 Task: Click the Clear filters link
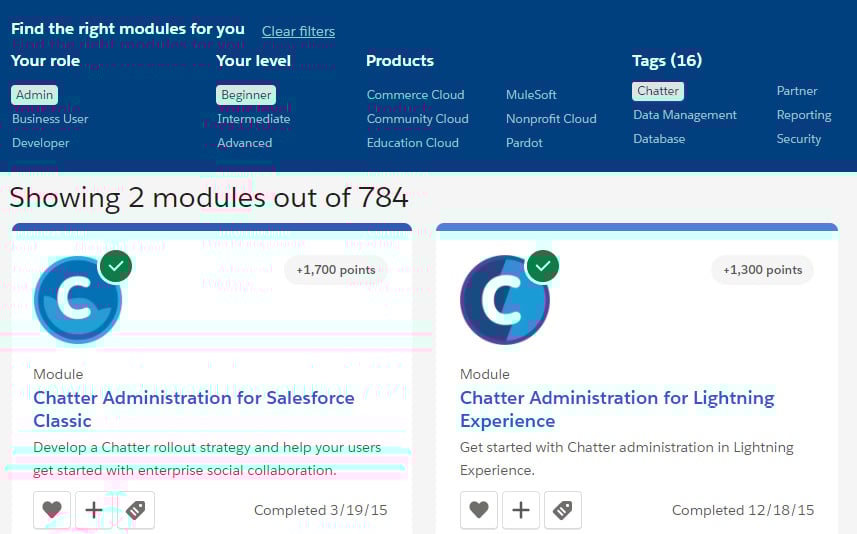pos(298,31)
